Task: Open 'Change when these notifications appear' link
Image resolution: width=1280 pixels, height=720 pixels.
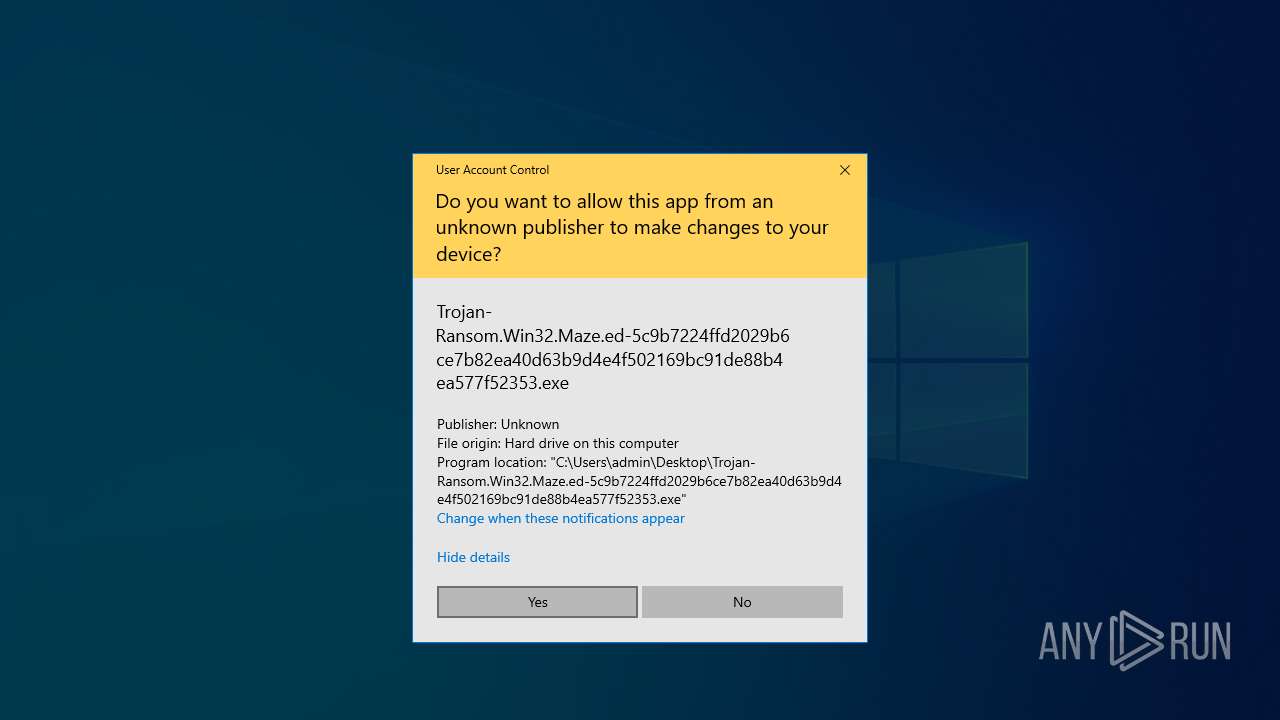Action: (x=561, y=518)
